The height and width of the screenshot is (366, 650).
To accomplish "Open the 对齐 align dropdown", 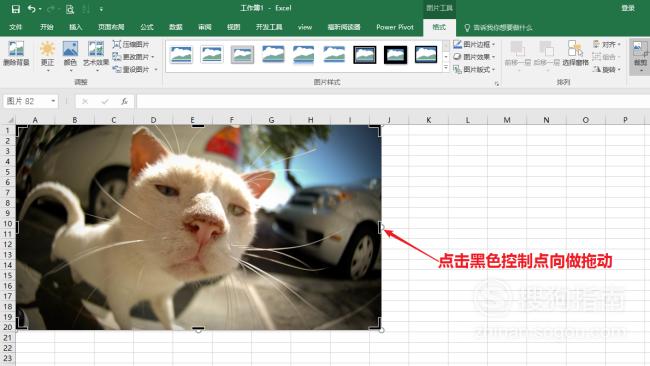I will (607, 44).
